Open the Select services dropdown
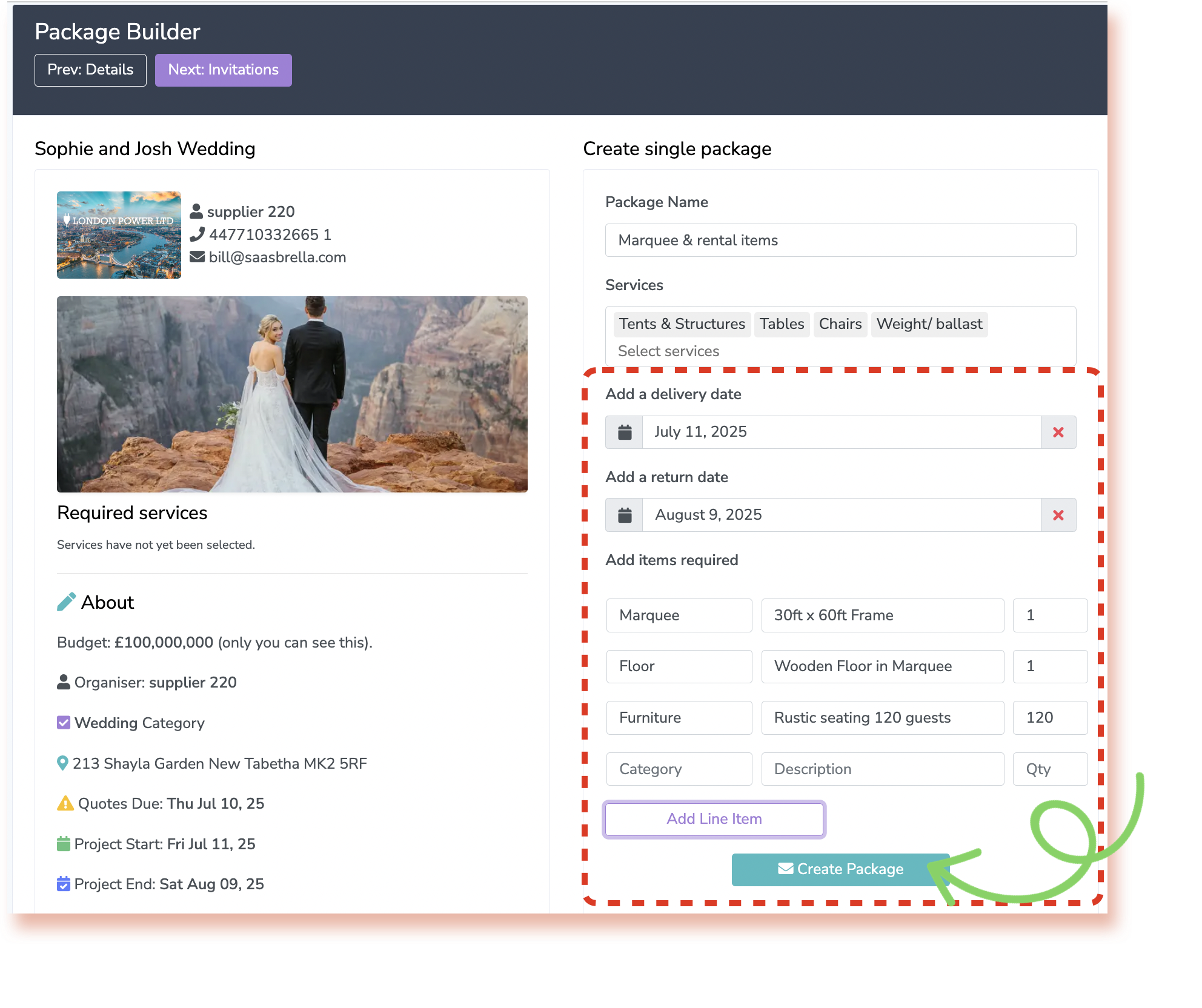 pos(668,351)
